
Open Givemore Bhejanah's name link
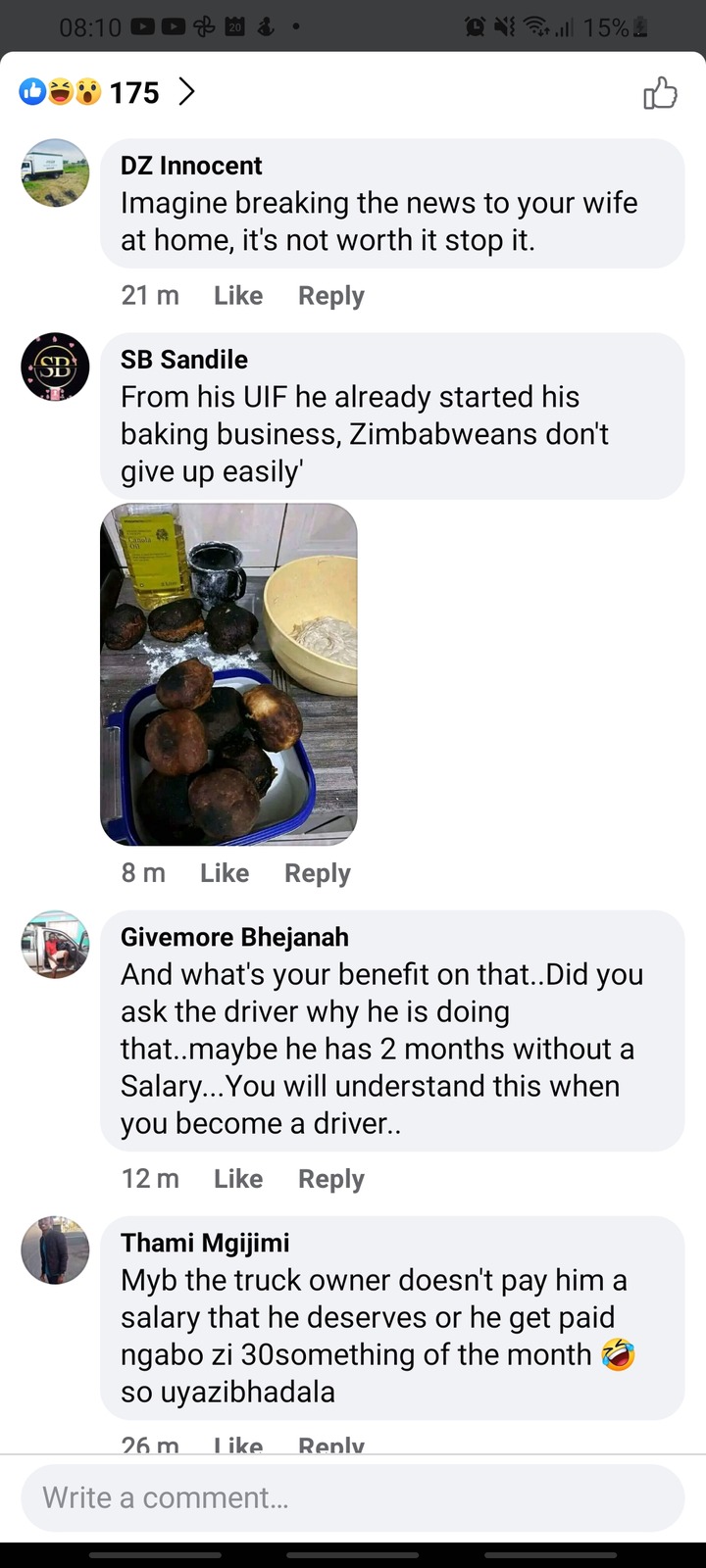click(x=234, y=937)
